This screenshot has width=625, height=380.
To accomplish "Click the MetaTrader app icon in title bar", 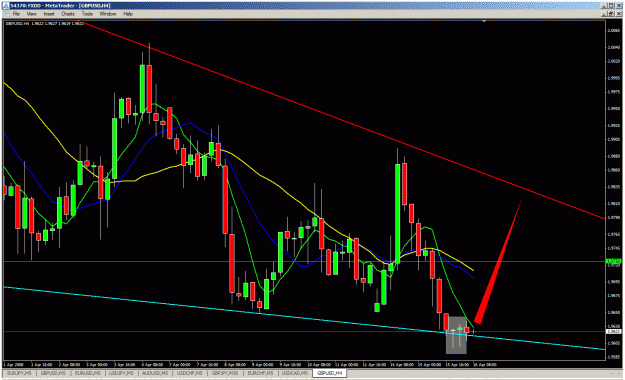I will pyautogui.click(x=6, y=6).
